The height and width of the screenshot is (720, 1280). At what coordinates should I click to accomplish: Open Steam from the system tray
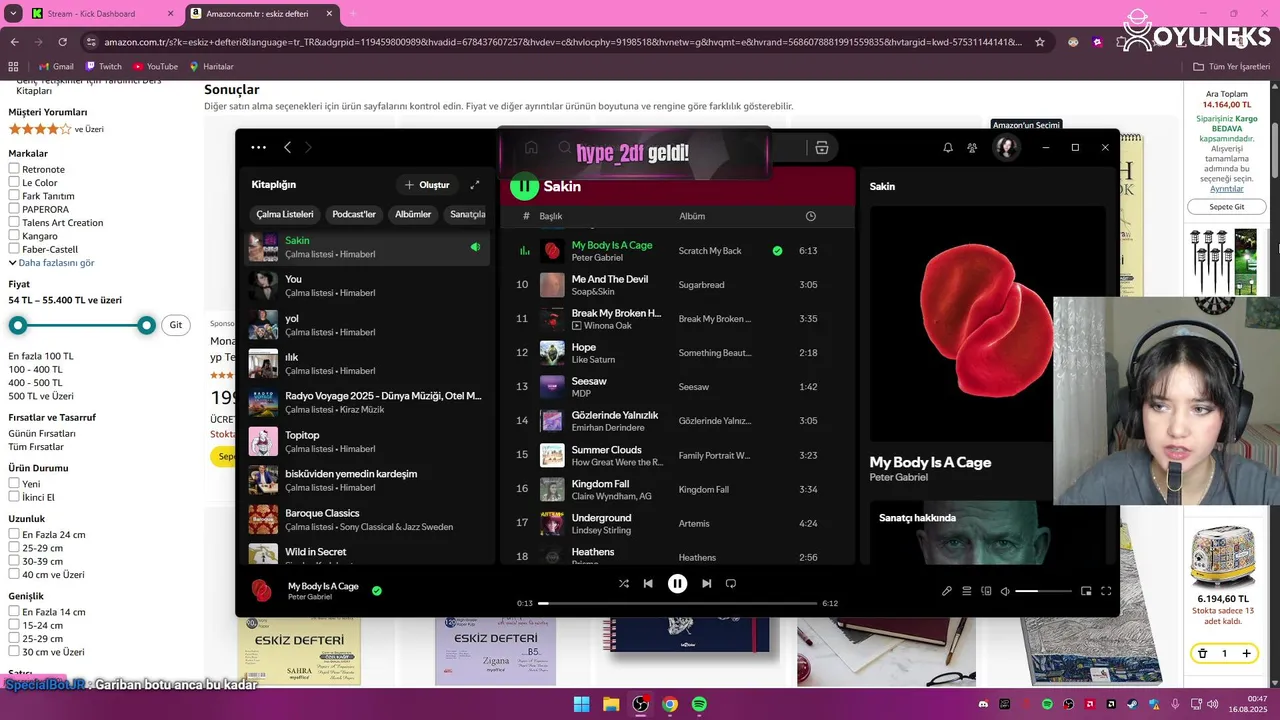[x=1132, y=704]
